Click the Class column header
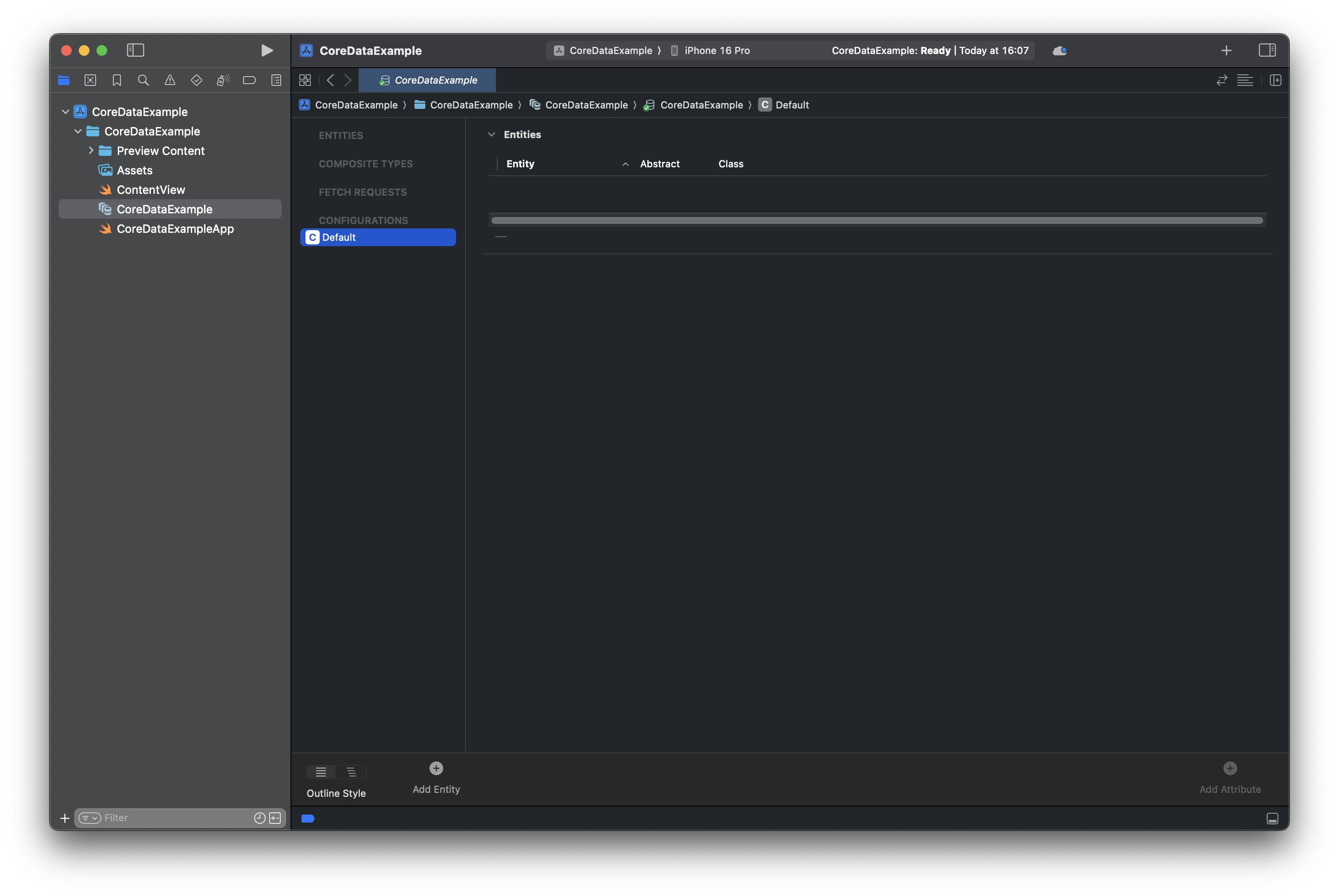Image resolution: width=1339 pixels, height=896 pixels. coord(730,164)
